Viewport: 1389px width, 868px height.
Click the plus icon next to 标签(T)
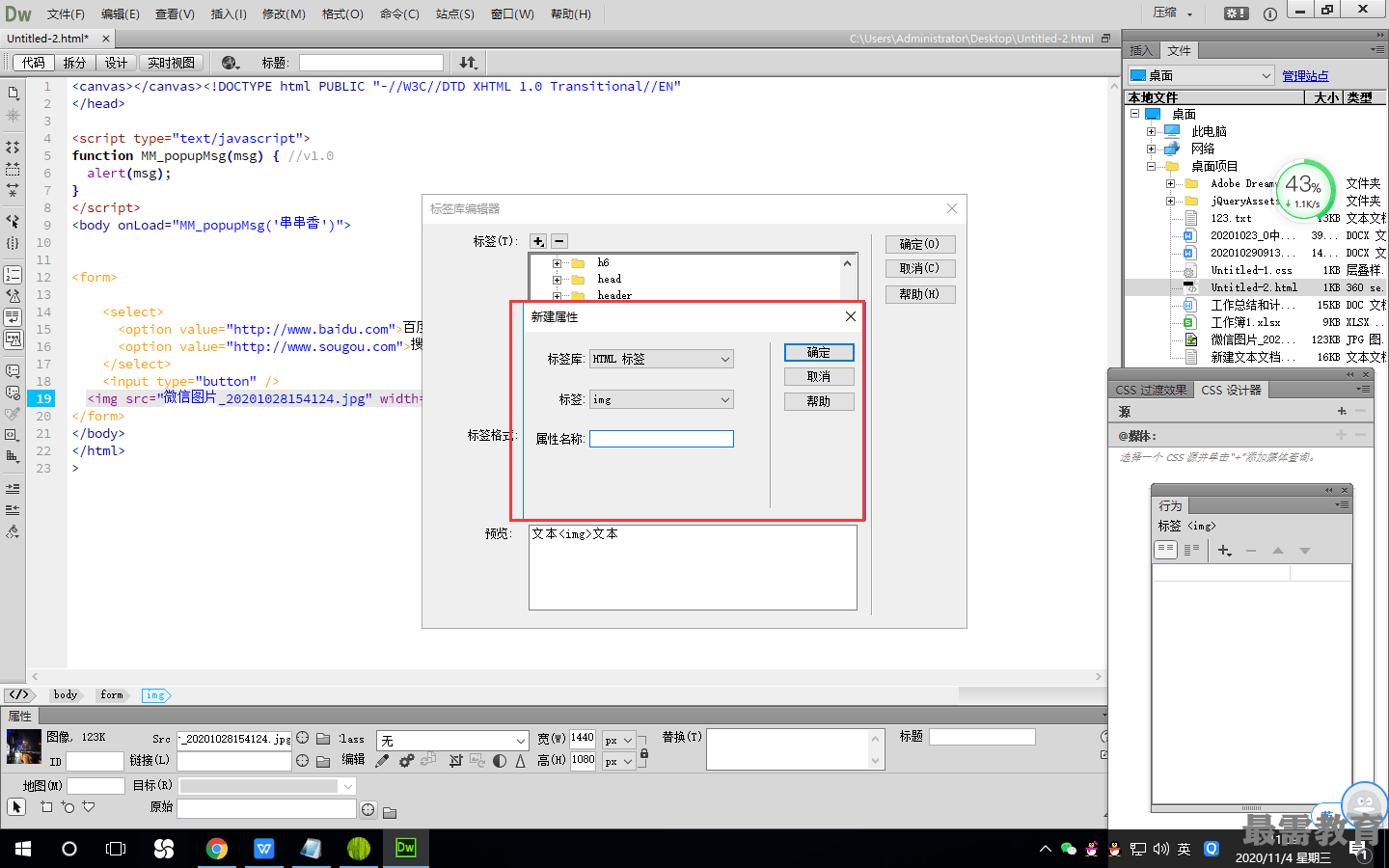pyautogui.click(x=538, y=241)
